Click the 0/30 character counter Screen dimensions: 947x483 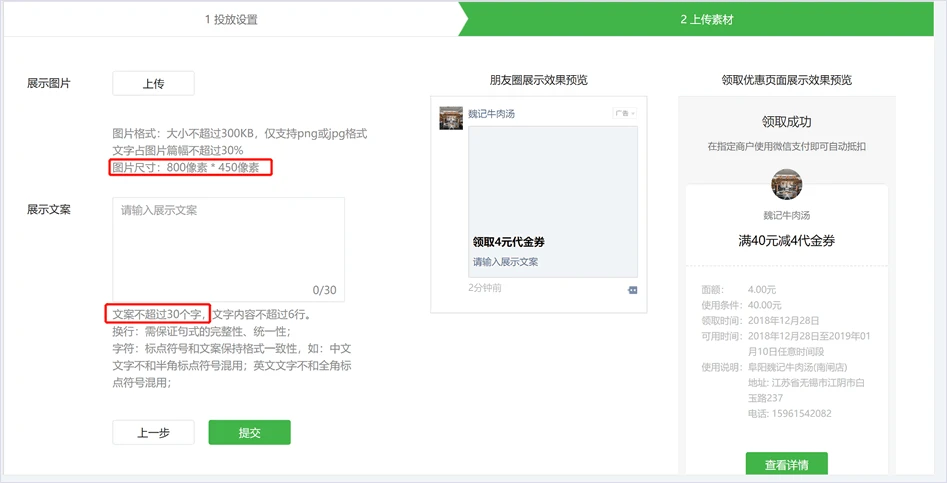tap(324, 290)
